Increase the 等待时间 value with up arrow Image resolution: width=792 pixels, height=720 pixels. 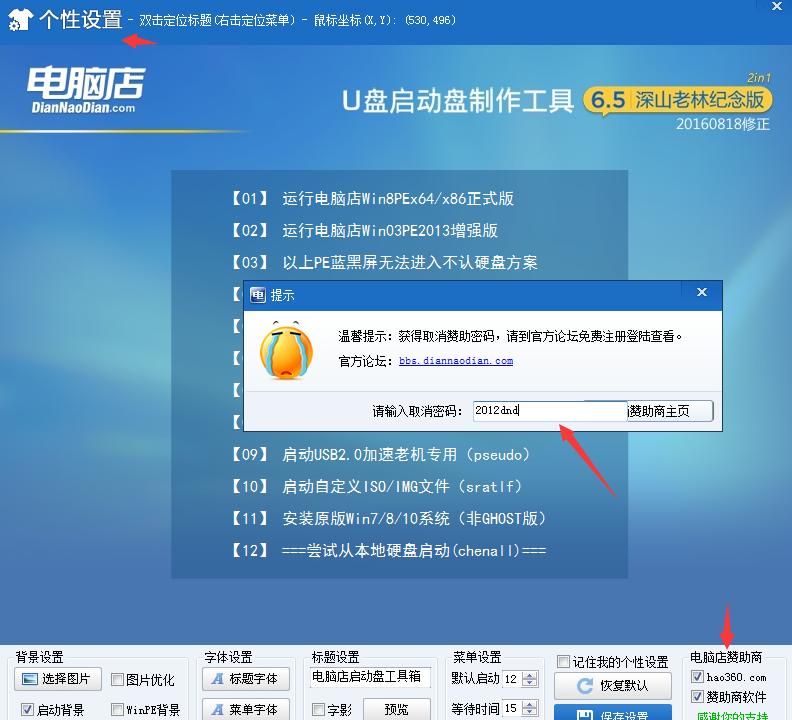[x=529, y=704]
